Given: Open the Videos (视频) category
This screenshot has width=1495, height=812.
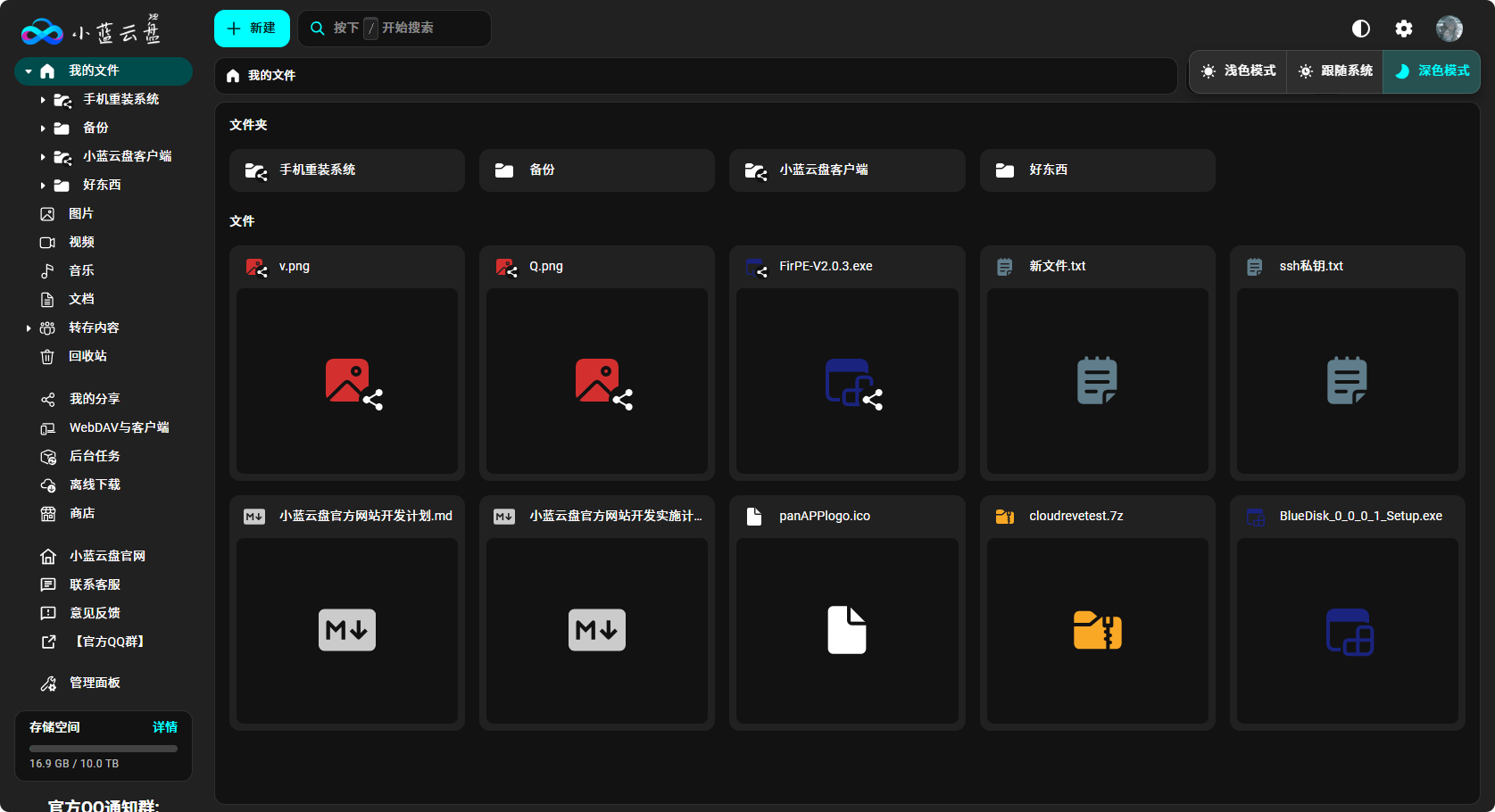Looking at the screenshot, I should (x=80, y=242).
